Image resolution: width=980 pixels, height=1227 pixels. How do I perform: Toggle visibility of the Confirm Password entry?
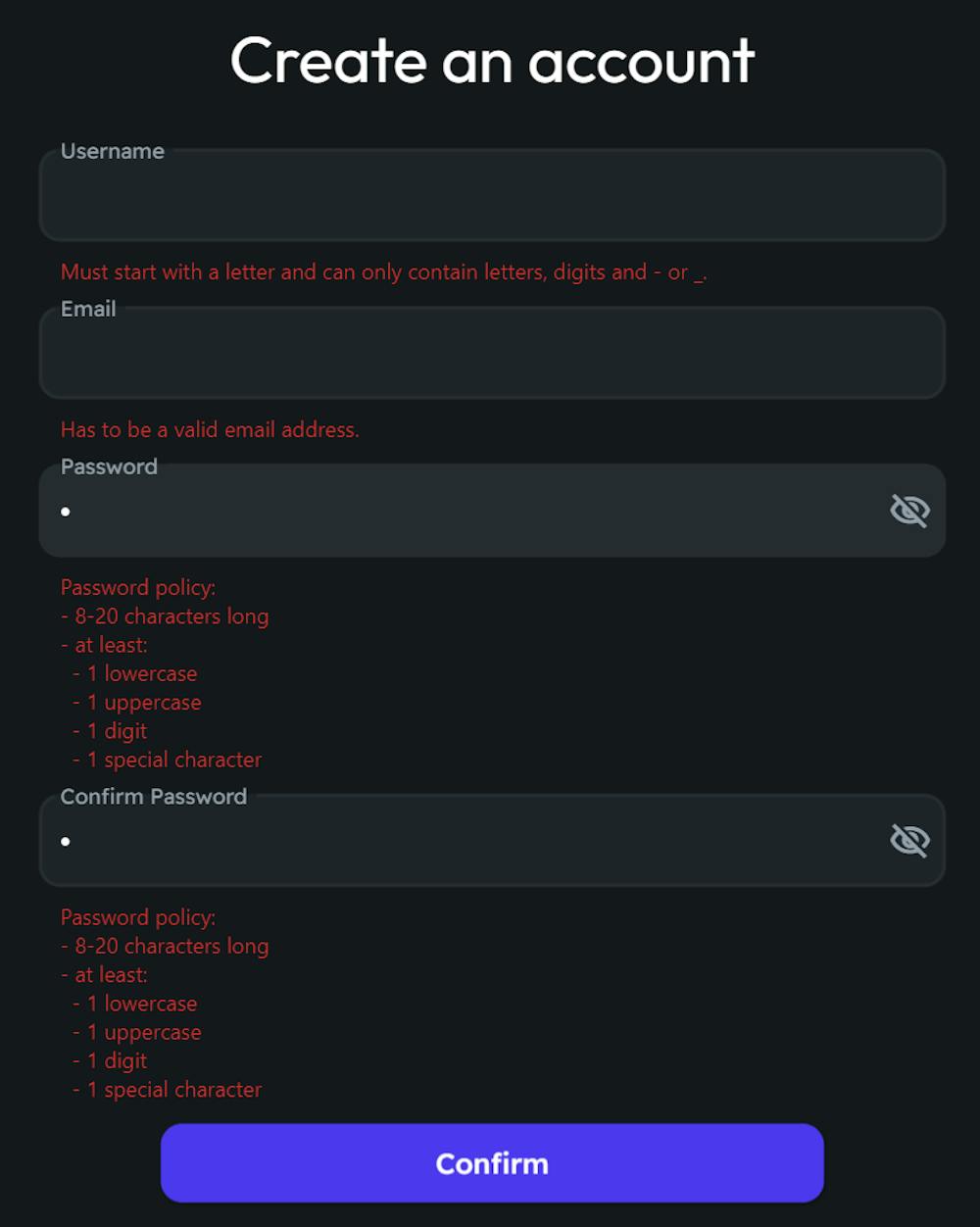tap(909, 840)
